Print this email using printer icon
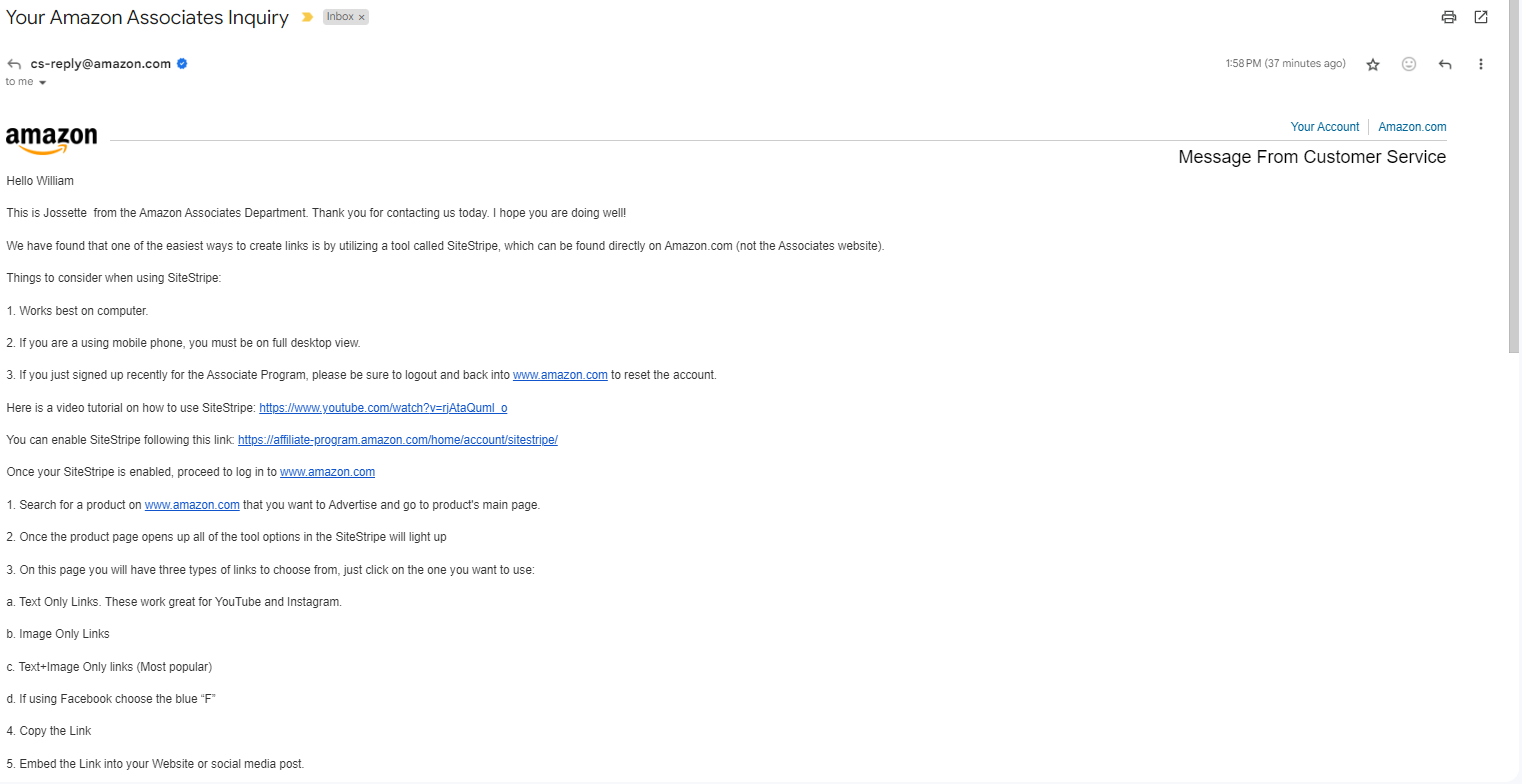This screenshot has width=1522, height=784. (1448, 17)
